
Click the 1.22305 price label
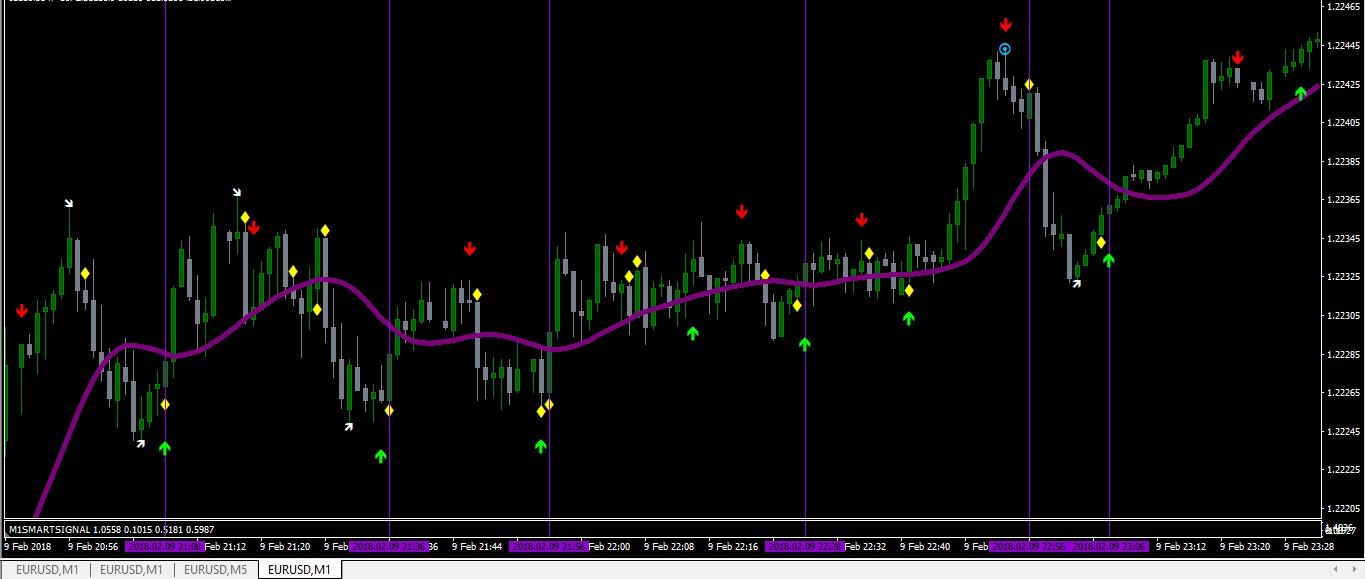(1343, 315)
